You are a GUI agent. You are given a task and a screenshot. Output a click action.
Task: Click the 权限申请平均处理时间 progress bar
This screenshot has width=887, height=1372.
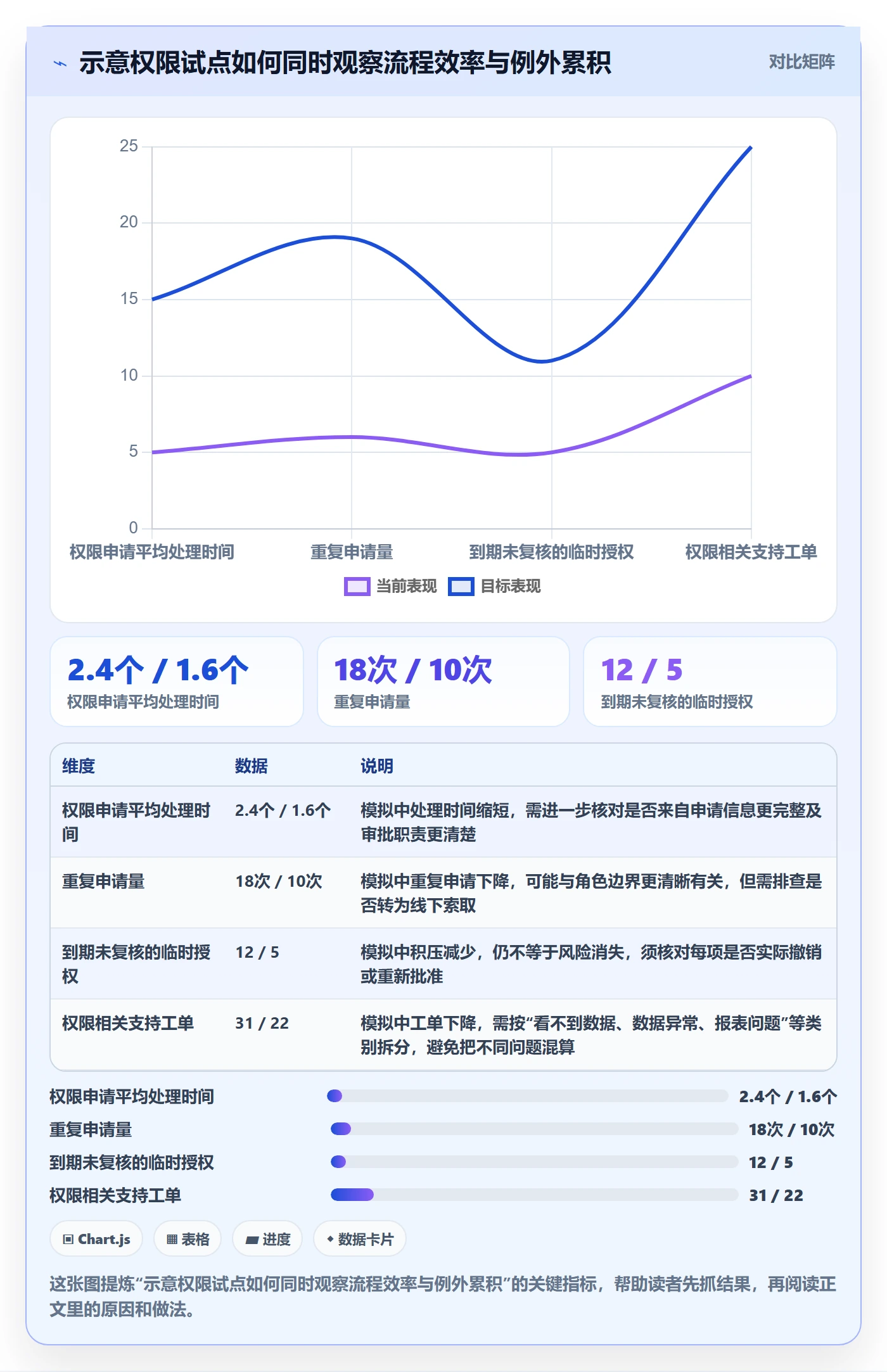[527, 1096]
